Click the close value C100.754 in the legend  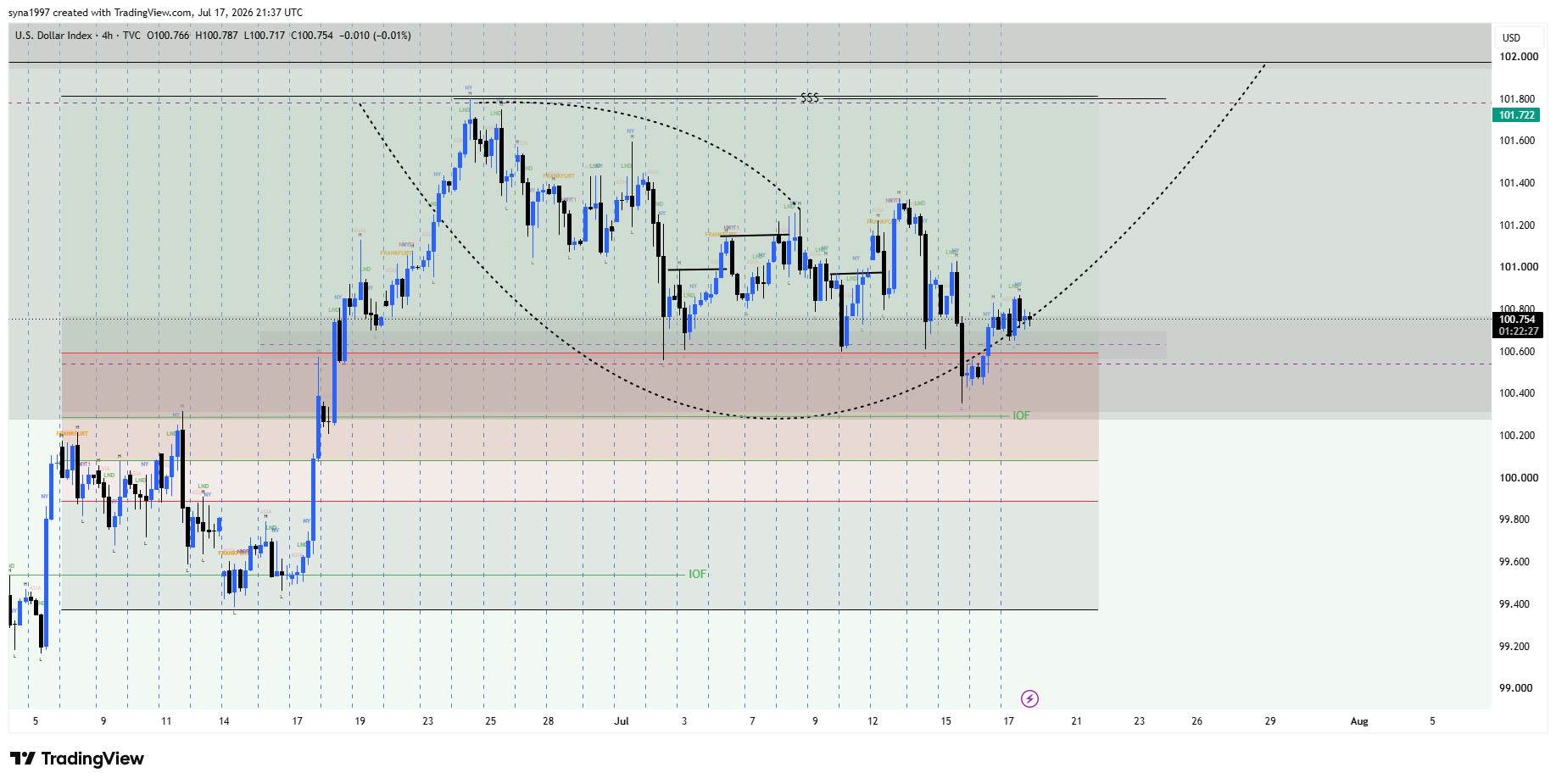tap(312, 36)
